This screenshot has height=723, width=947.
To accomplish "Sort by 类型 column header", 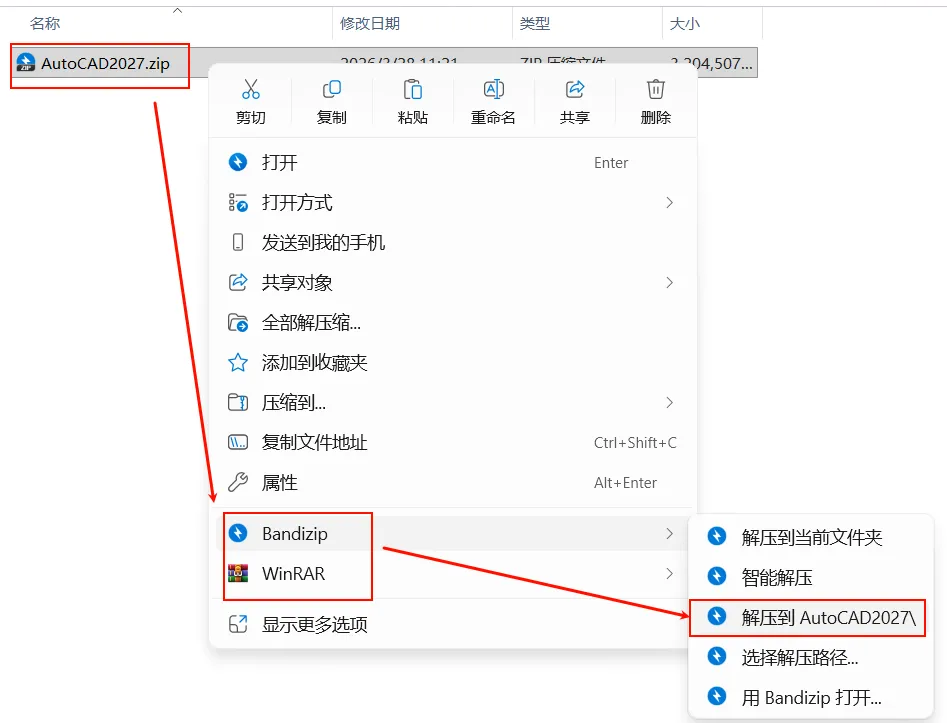I will (x=534, y=24).
